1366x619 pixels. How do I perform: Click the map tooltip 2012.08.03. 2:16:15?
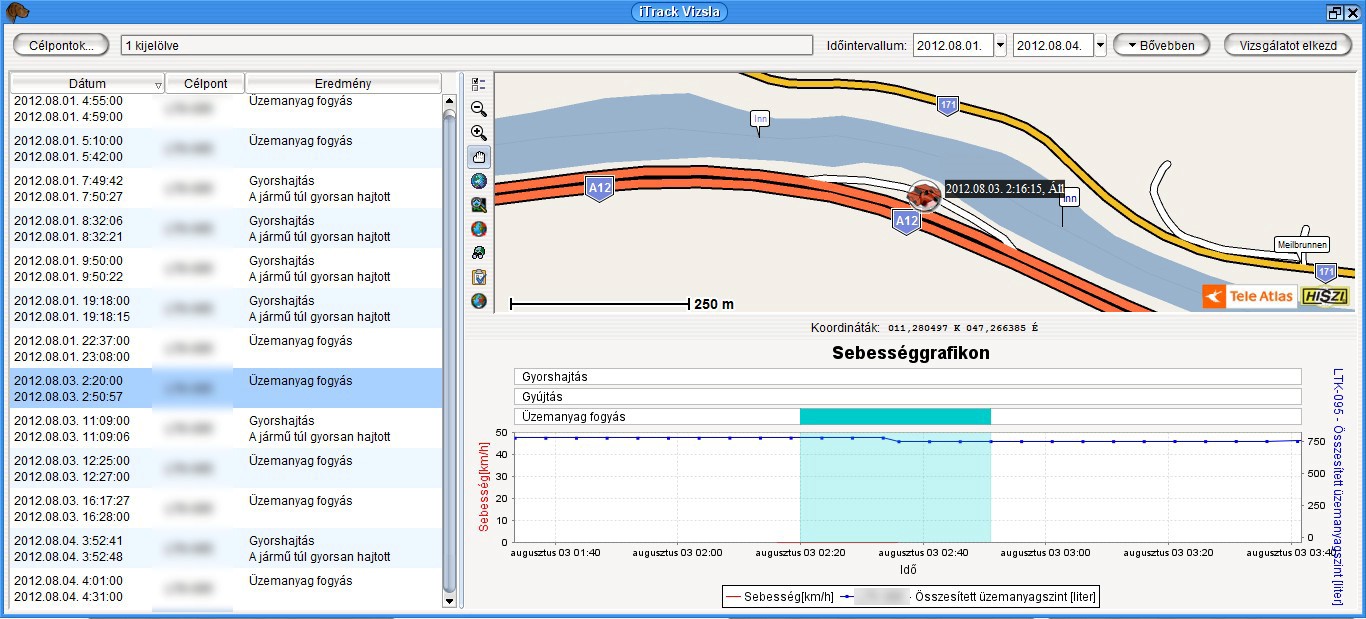click(1005, 188)
